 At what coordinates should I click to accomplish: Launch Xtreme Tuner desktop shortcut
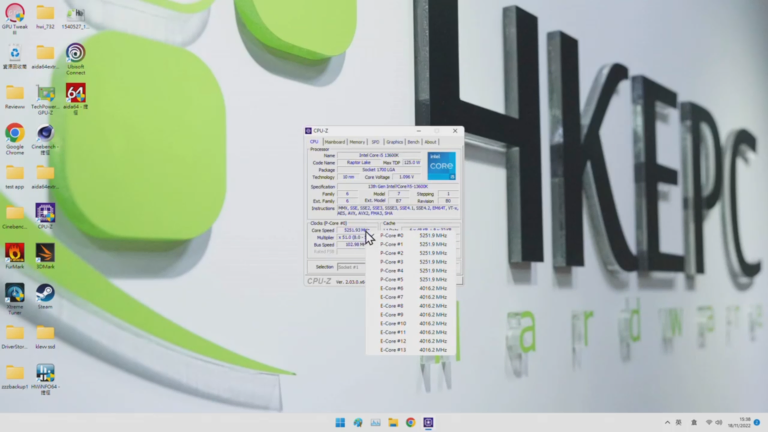coord(15,299)
